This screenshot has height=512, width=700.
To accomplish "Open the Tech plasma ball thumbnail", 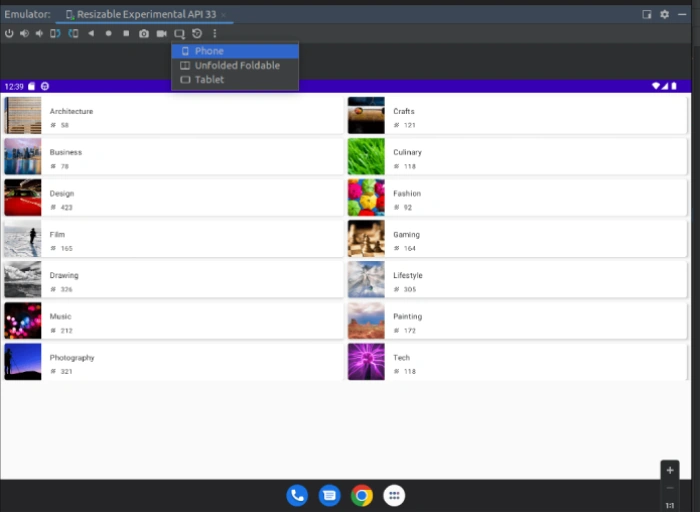I will coord(366,362).
